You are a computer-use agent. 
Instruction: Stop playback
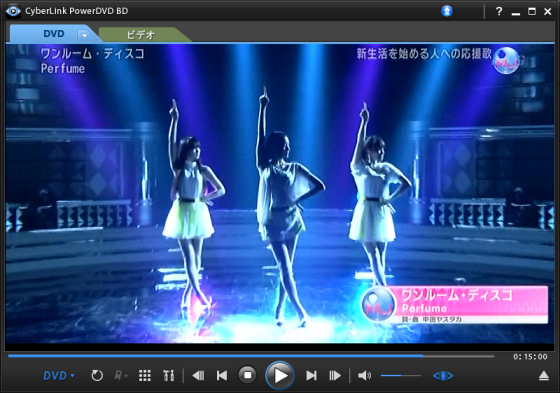pyautogui.click(x=247, y=375)
